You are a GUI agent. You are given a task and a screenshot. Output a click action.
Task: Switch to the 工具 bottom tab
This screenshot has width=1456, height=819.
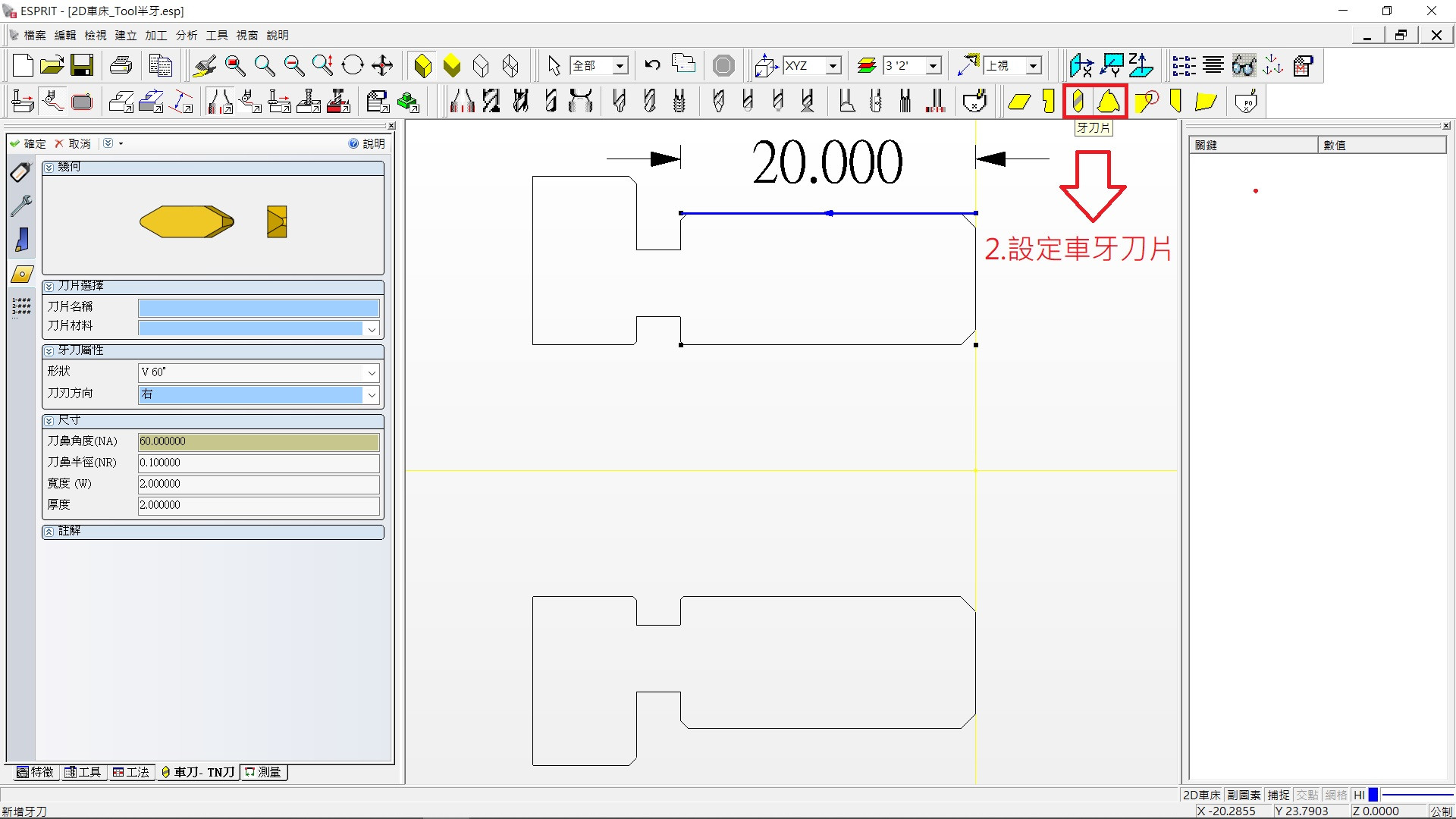pyautogui.click(x=83, y=772)
